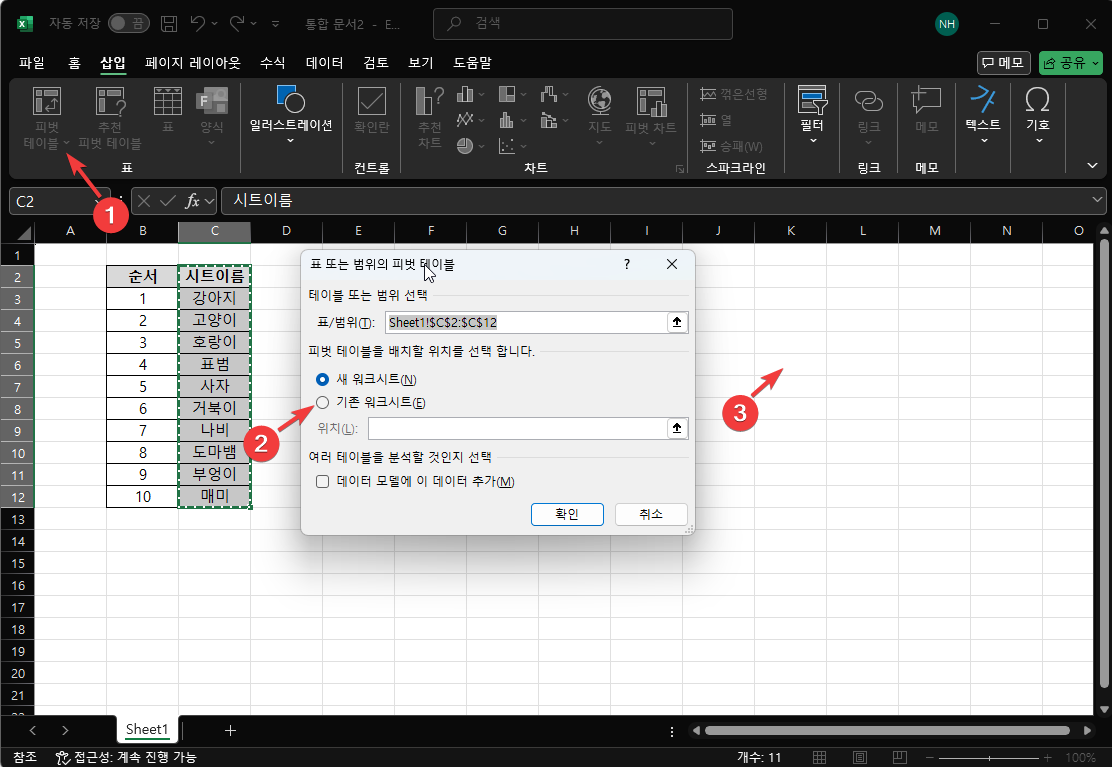Click the 공유 button
1112x767 pixels.
1069,62
